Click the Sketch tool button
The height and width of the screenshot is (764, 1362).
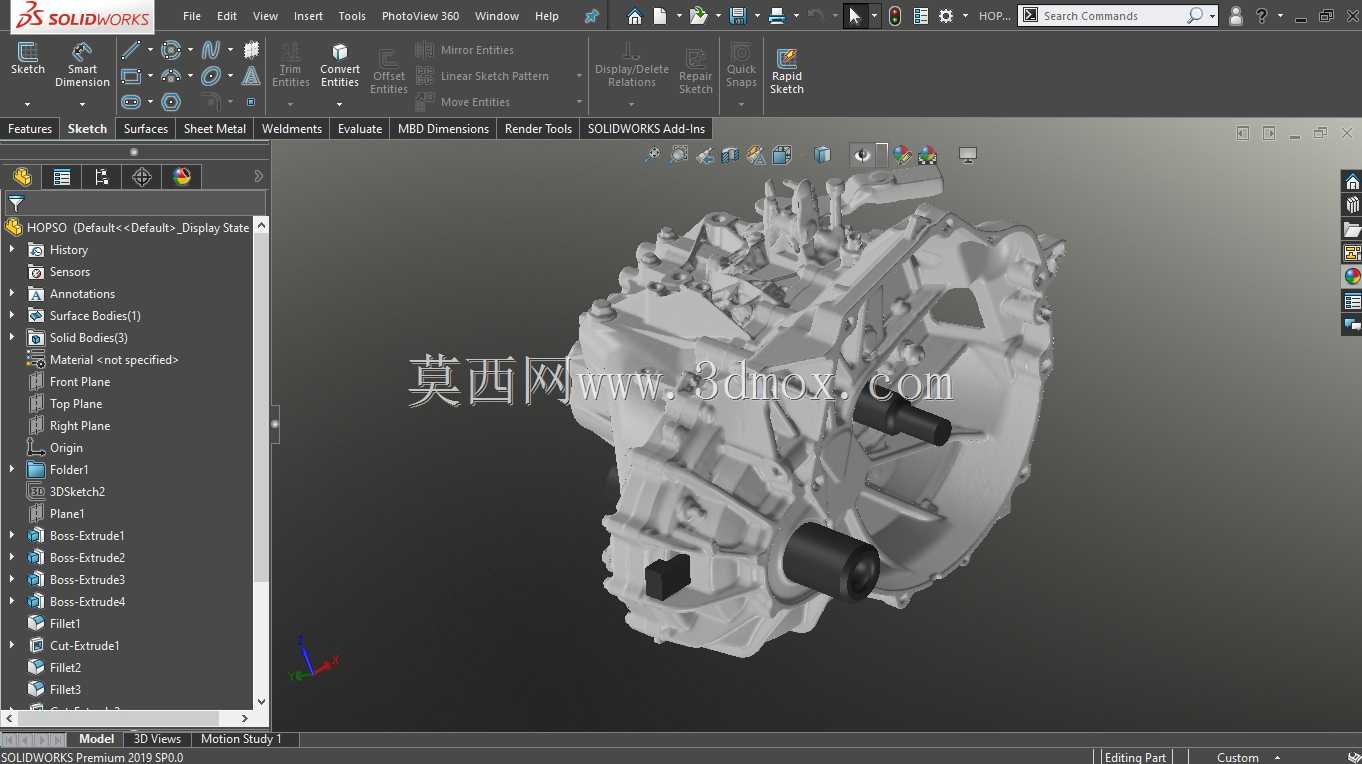(28, 60)
